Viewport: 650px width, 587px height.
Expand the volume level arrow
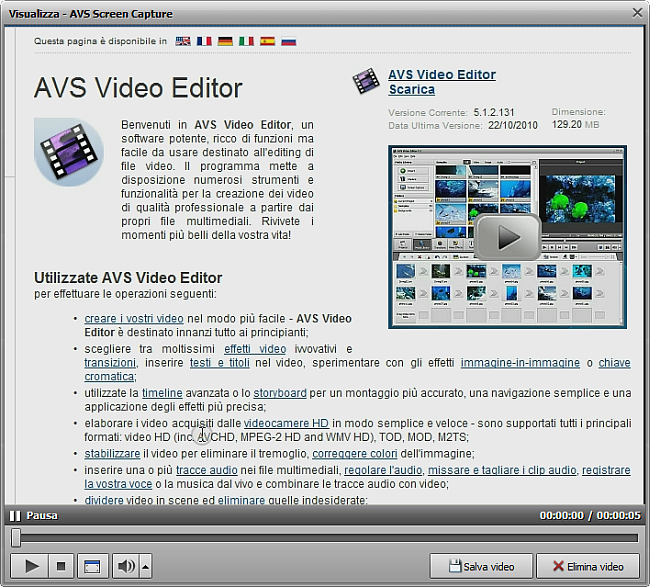pos(146,566)
